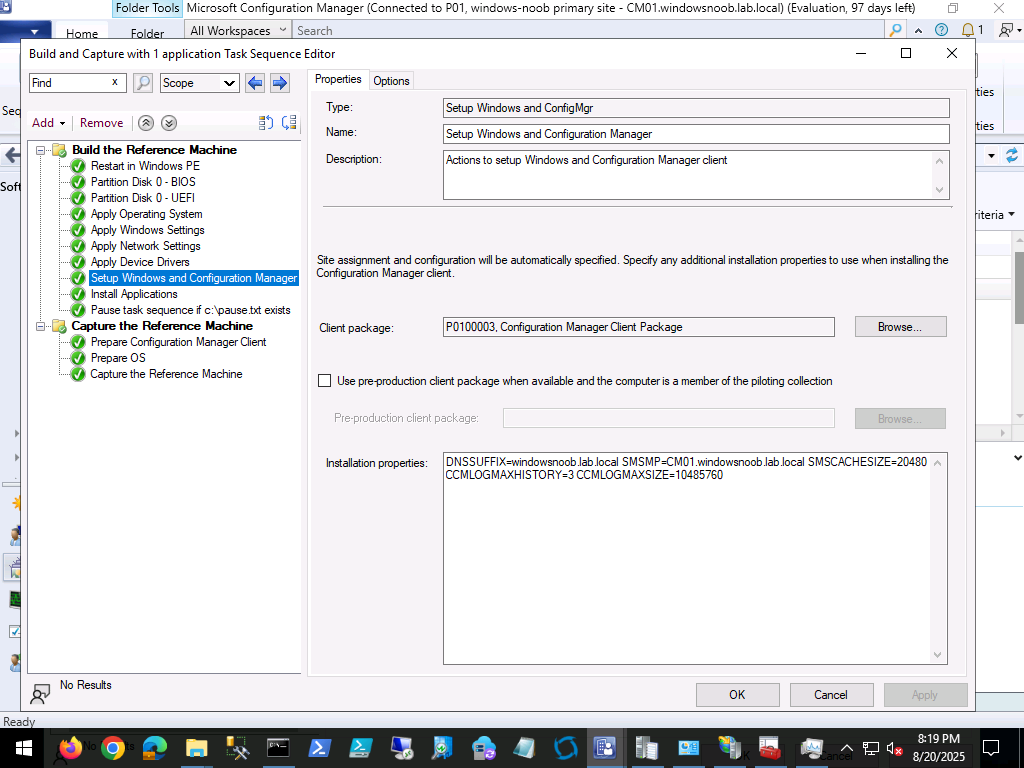Click the magnifier Find button in editor
Screen dimensions: 1024x768
point(143,83)
